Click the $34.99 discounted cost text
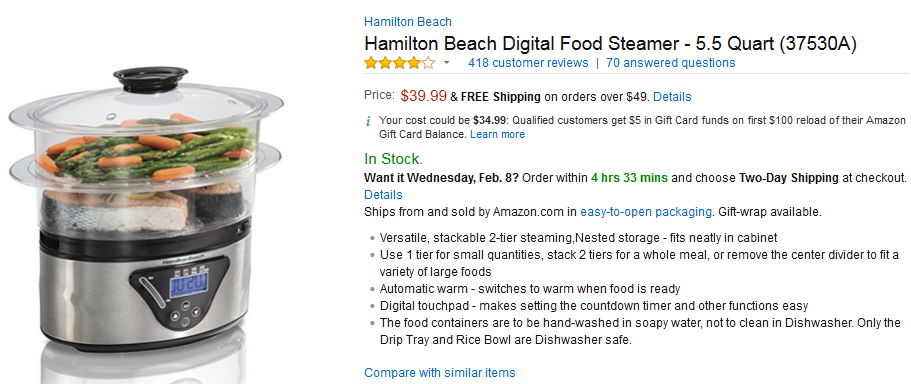 coord(487,120)
